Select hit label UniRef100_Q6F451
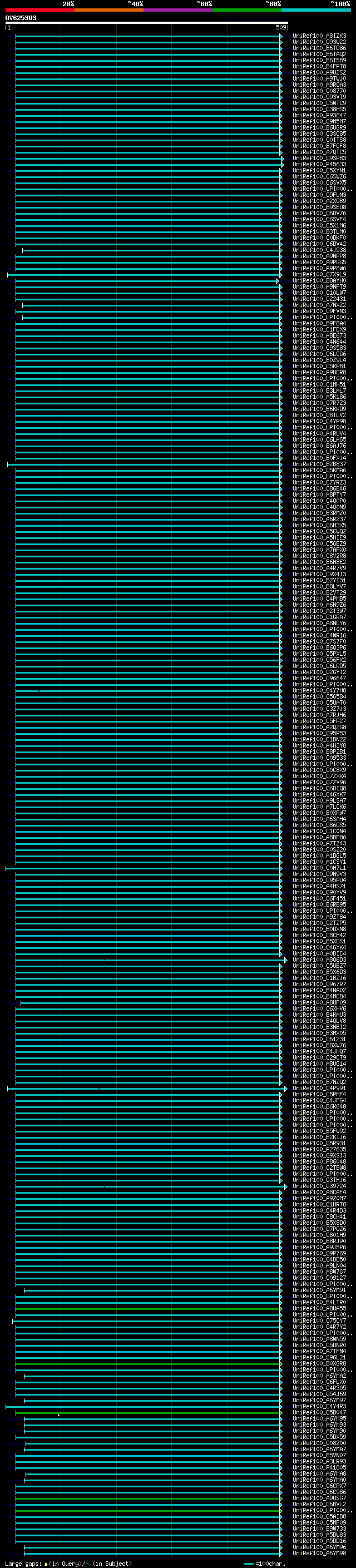356x1568 pixels. (319, 898)
